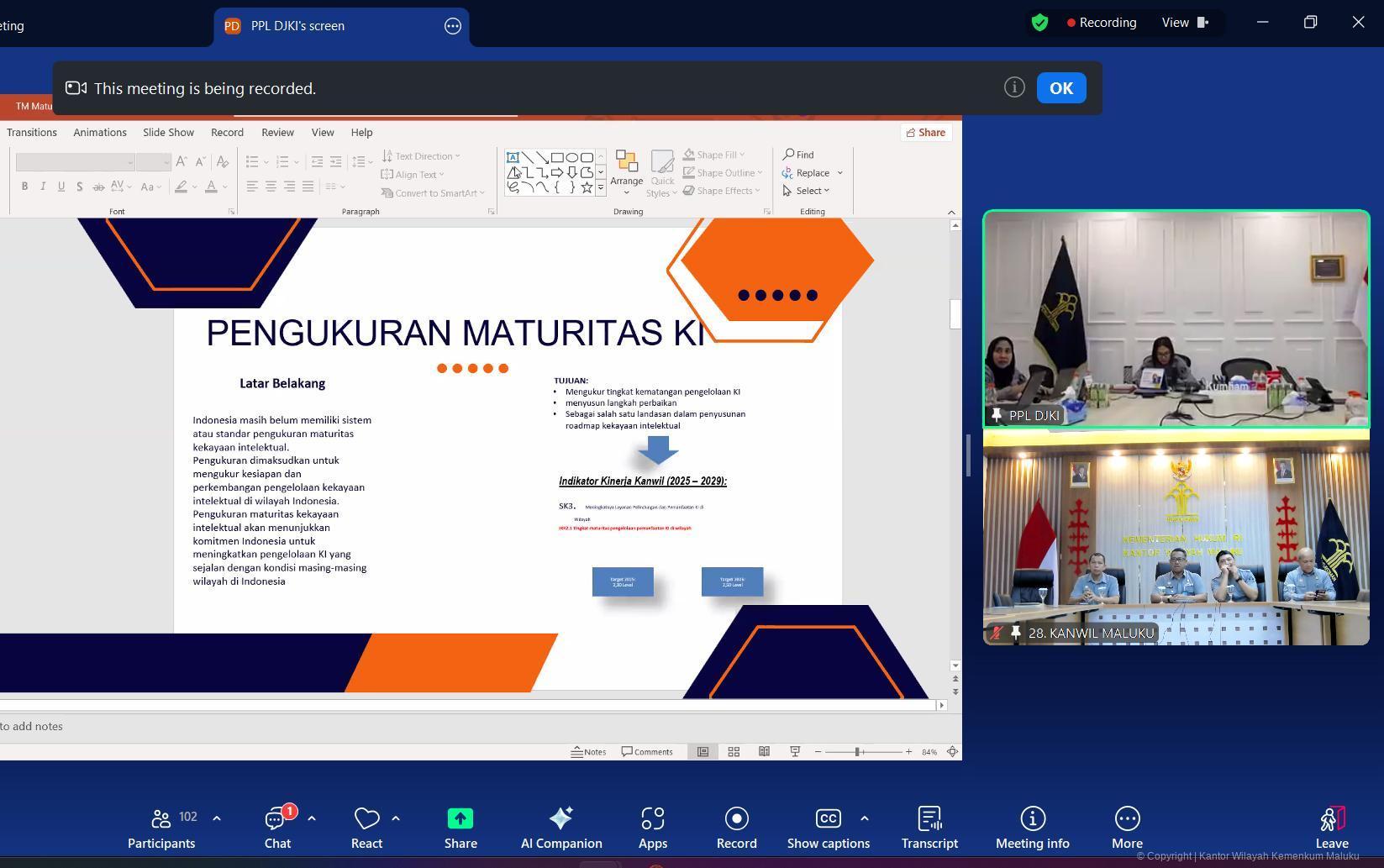Toggle meeting Record button
This screenshot has height=868, width=1384.
pos(737,828)
